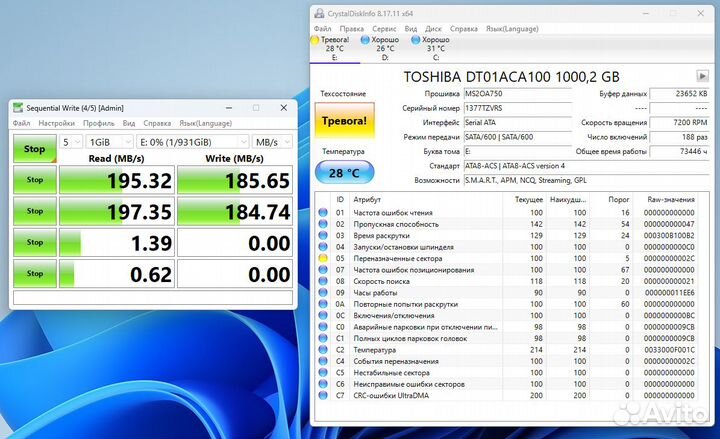The image size is (720, 439).
Task: Click the Прошивка field MS2OA750
Action: [518, 94]
